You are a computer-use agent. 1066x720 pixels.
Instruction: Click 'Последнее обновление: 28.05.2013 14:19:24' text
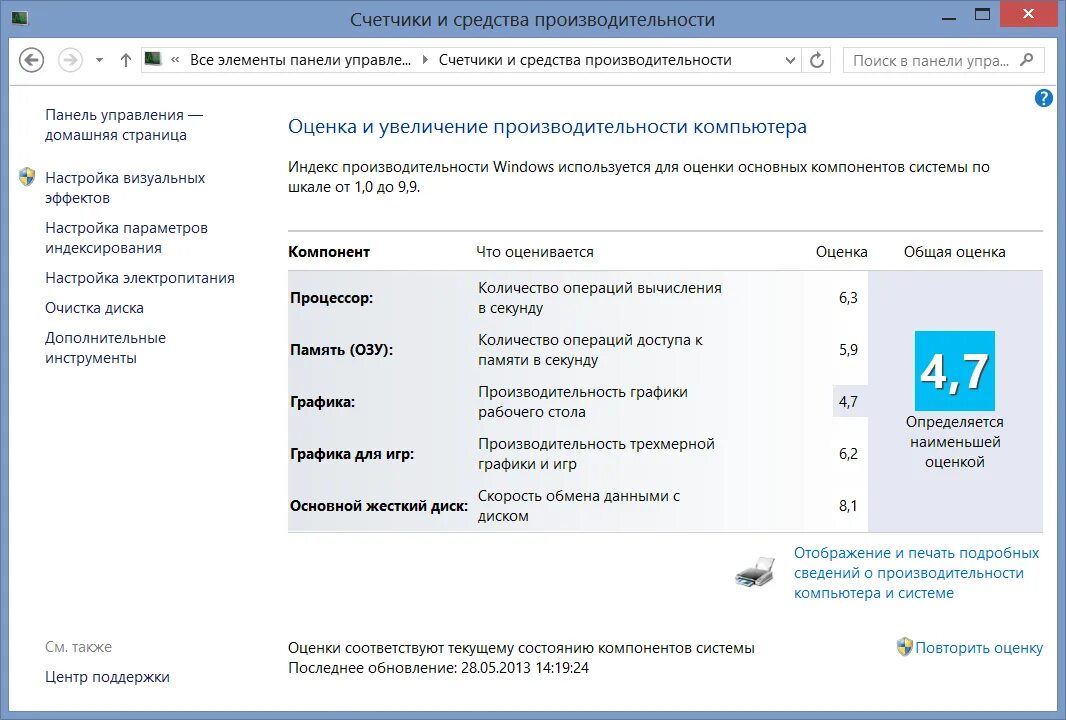(x=439, y=668)
